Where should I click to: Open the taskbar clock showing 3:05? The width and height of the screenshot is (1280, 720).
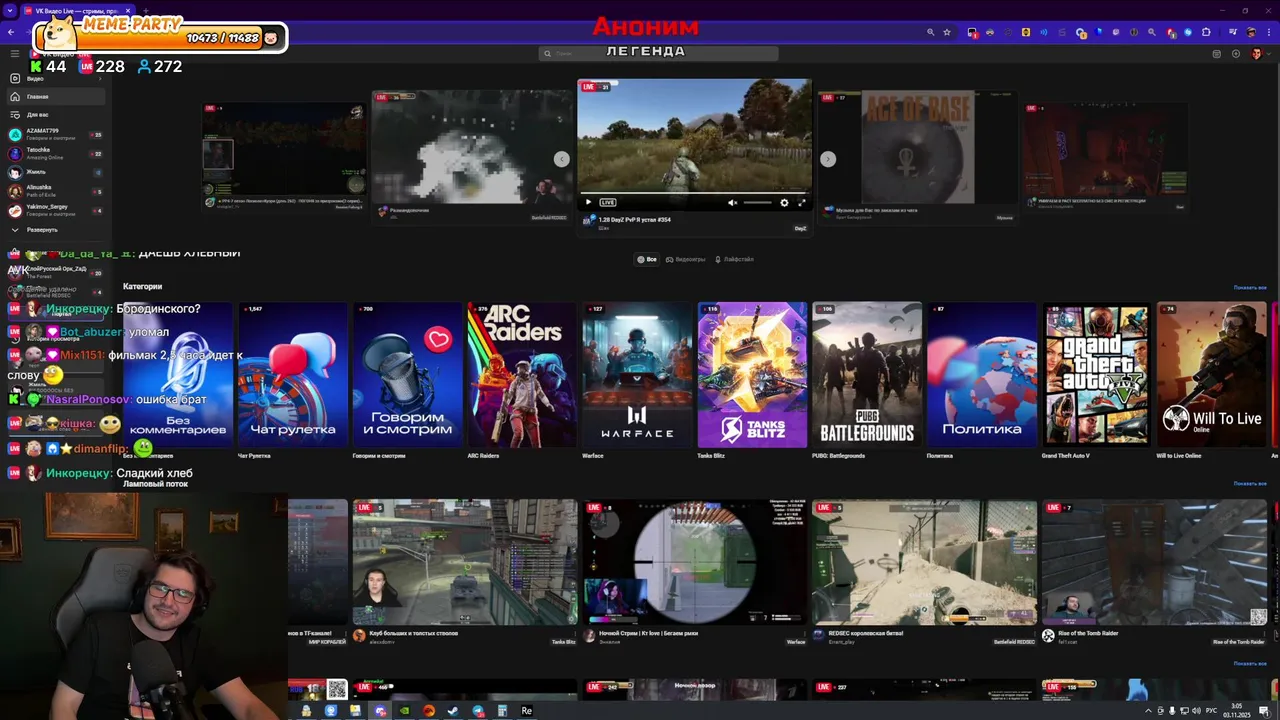point(1237,711)
